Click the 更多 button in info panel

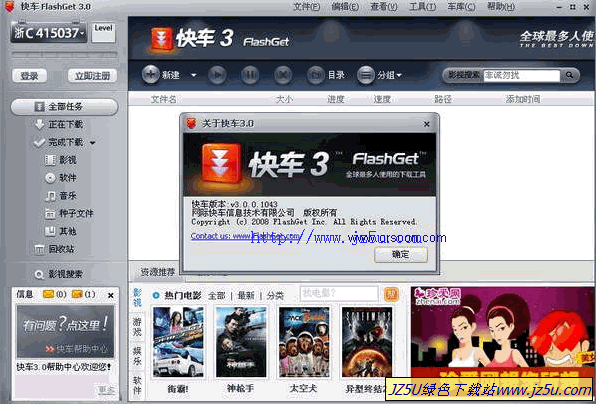[x=106, y=390]
